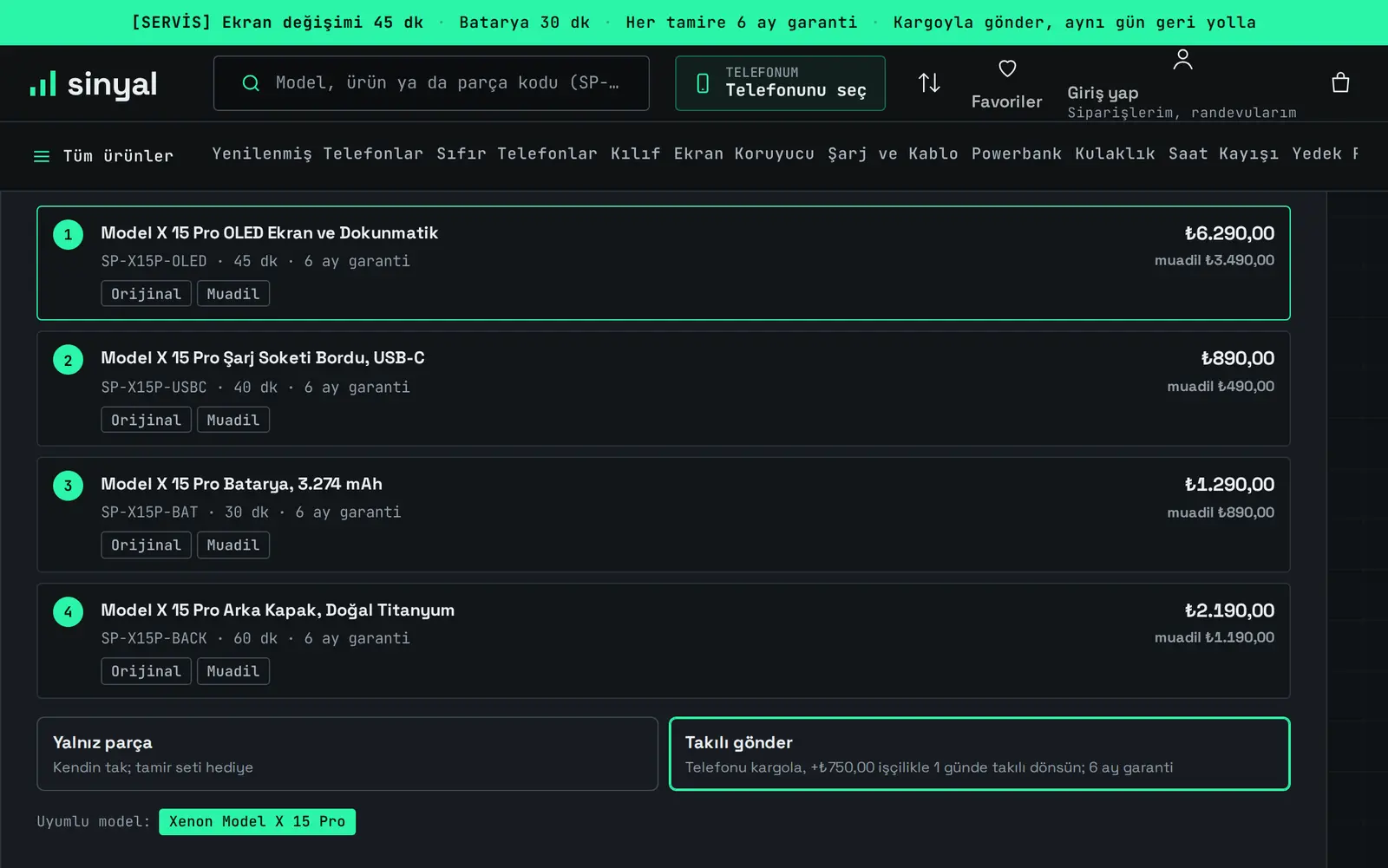Choose the Yalnız parça option

pos(347,754)
